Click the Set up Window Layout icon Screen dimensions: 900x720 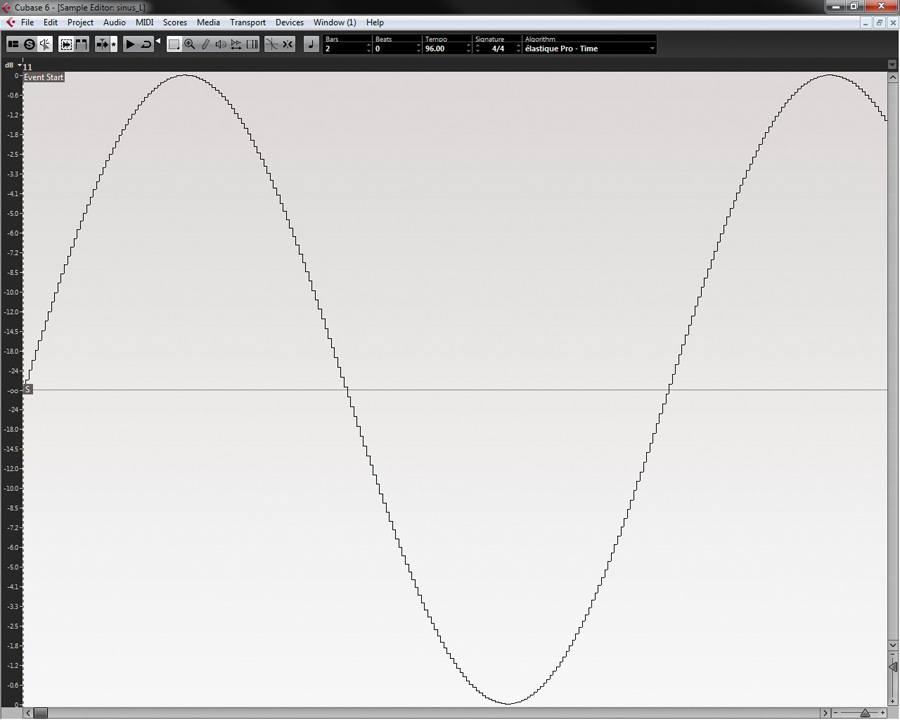(13, 44)
